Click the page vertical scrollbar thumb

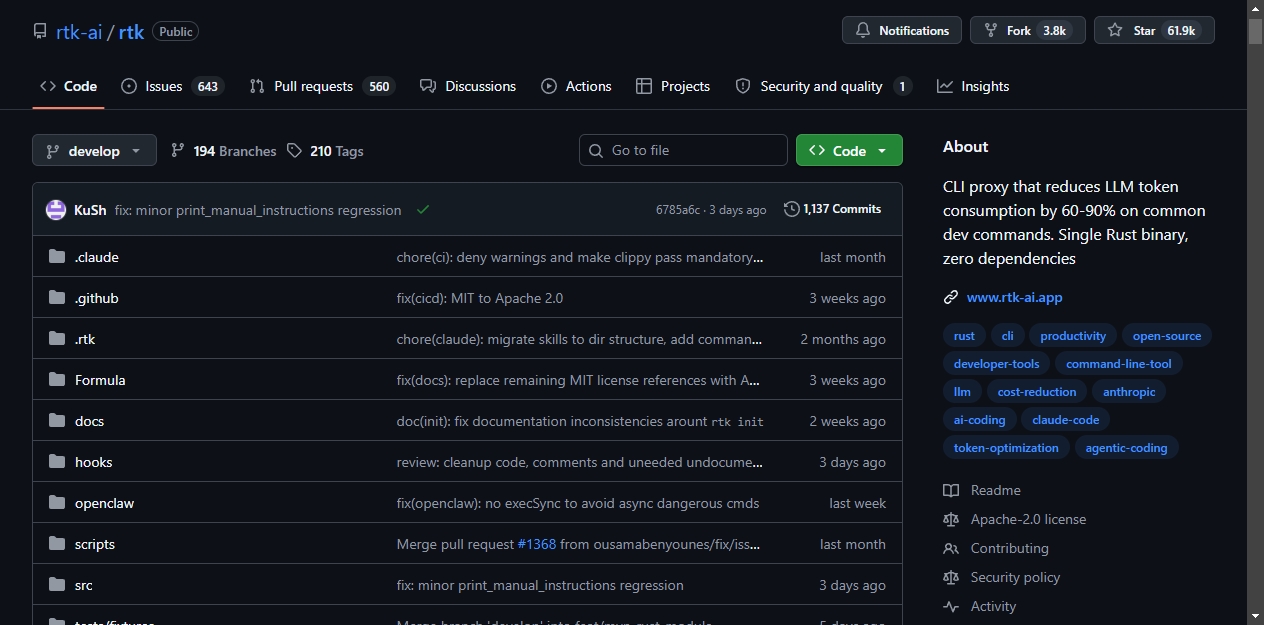[1255, 30]
